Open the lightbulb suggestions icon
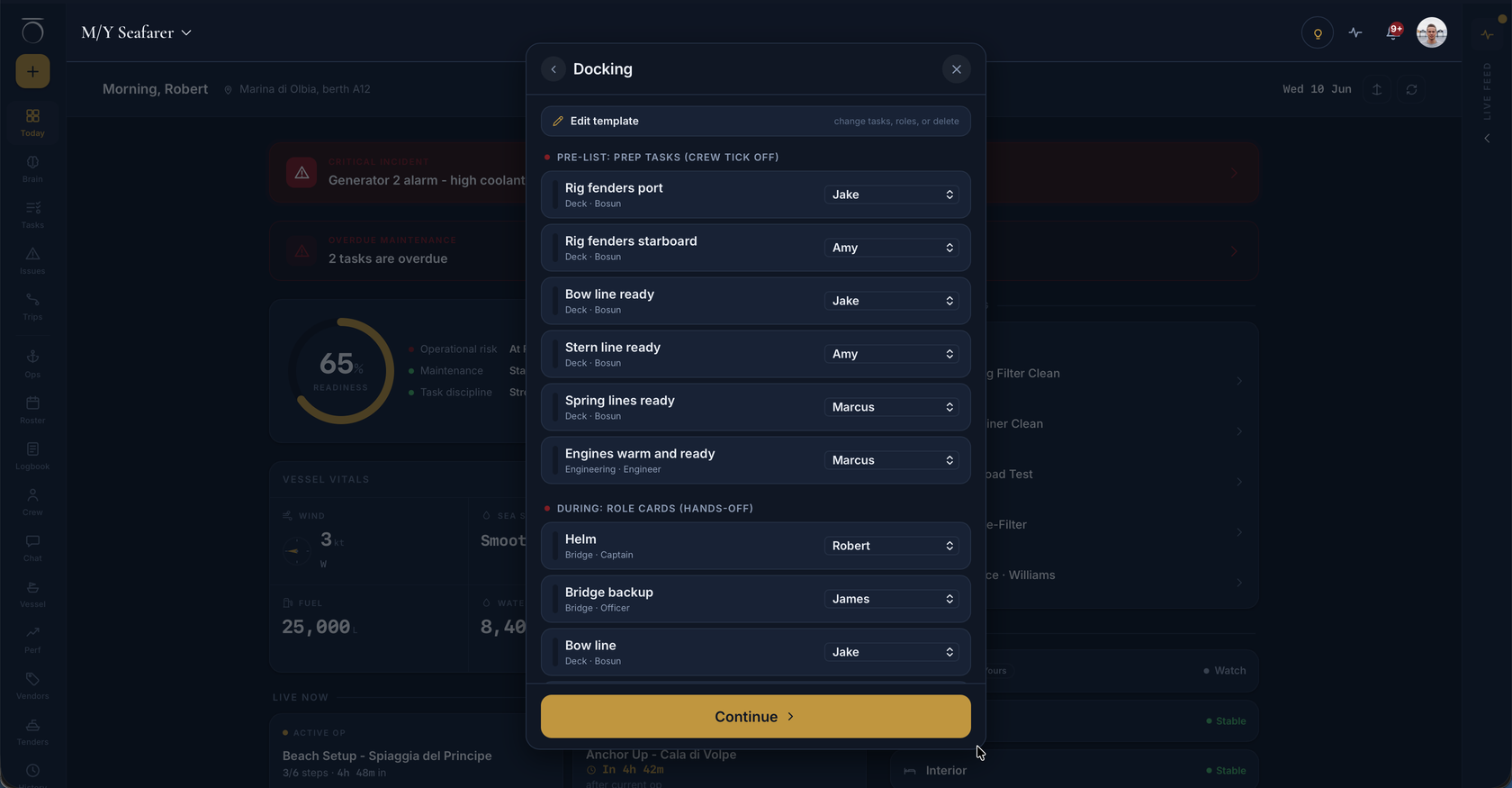This screenshot has width=1512, height=788. (x=1318, y=33)
